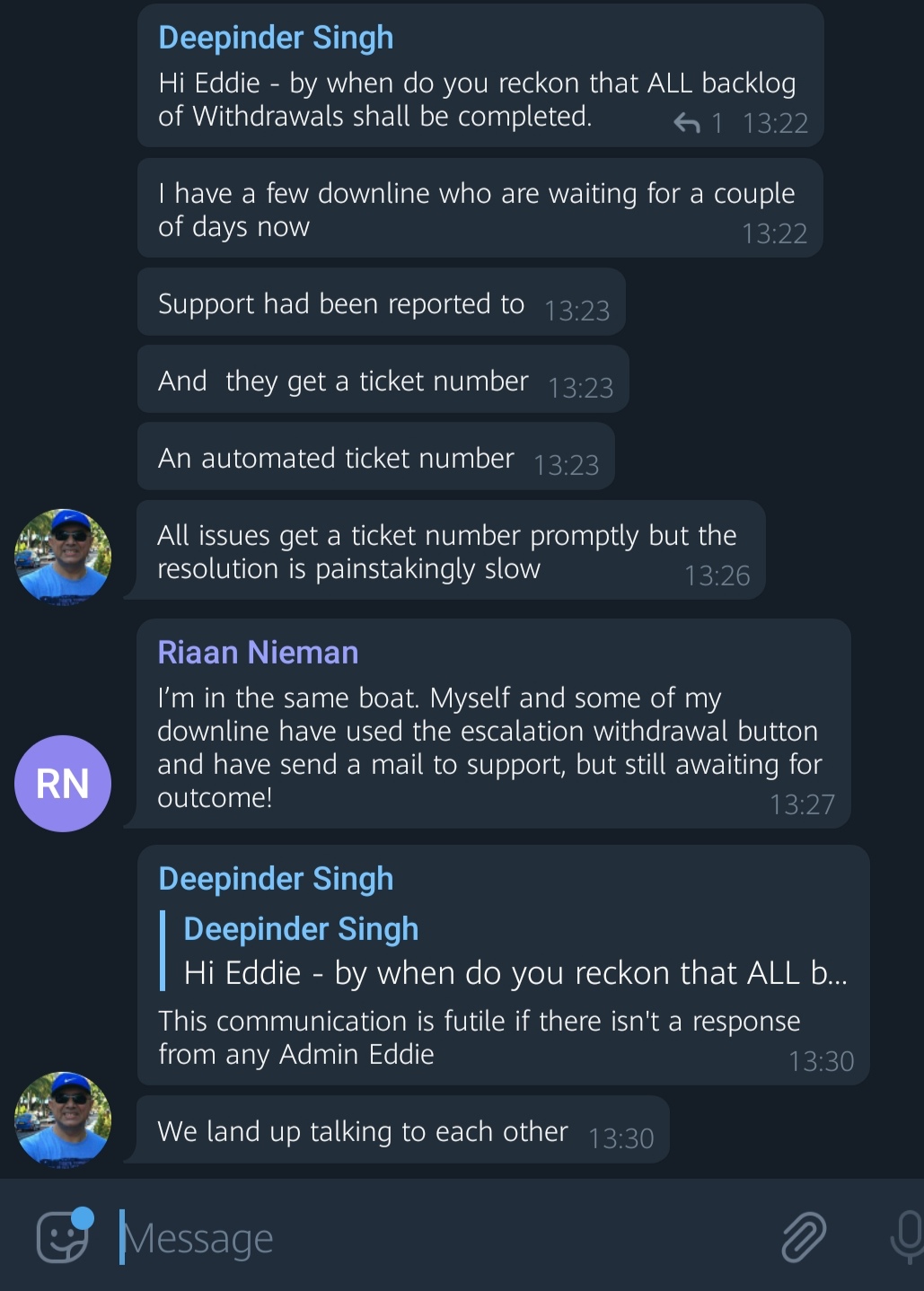Tap Deepinder's avatar beside the 13:26 message
Screen dimensions: 924x1291
63,557
